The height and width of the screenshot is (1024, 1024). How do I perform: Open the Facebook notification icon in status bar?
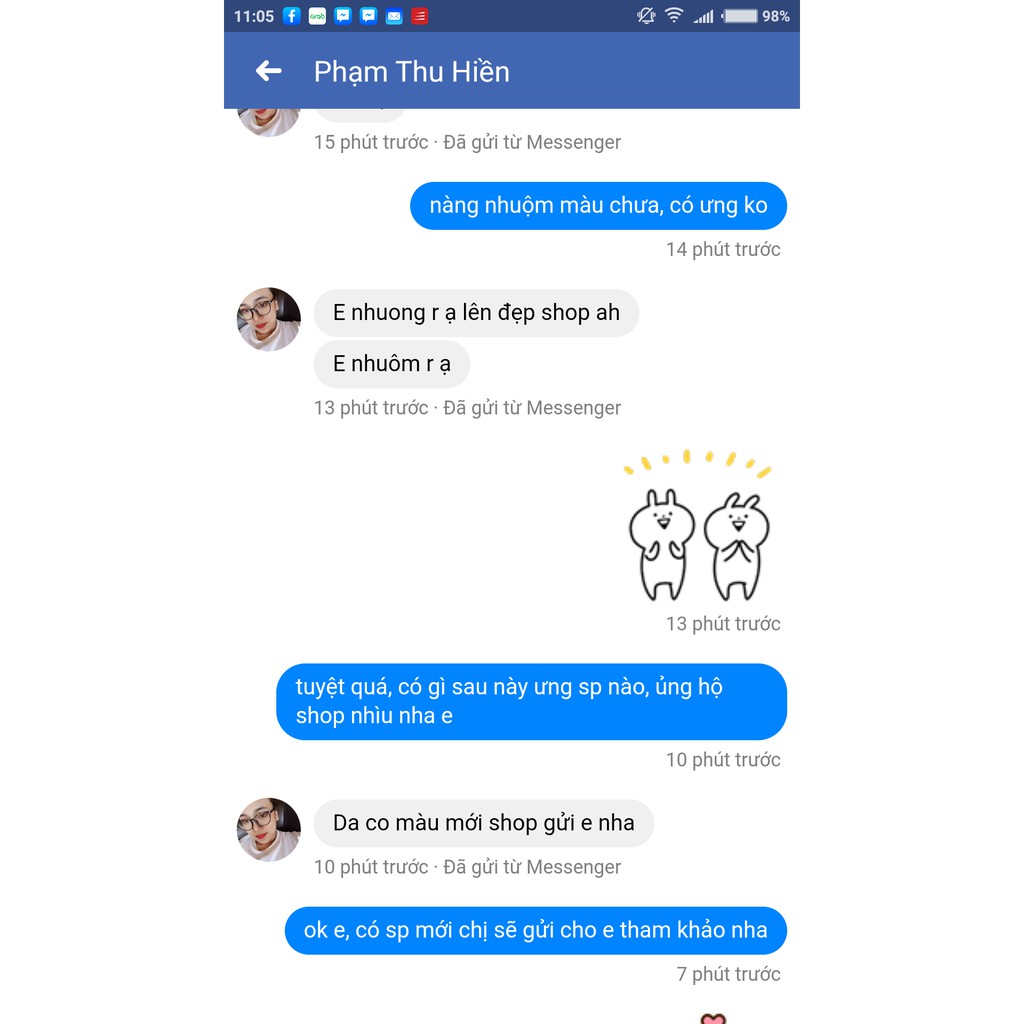click(x=291, y=16)
